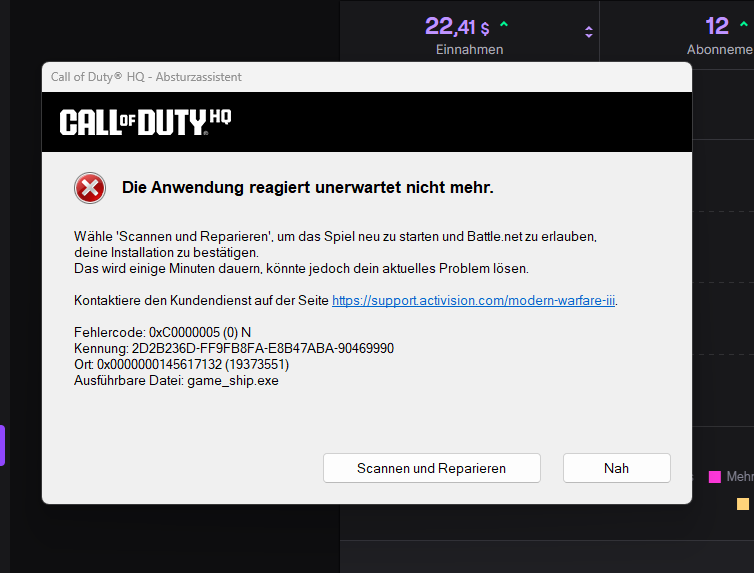
Task: Click the pink legend swatch next to Mehr
Action: pos(715,476)
